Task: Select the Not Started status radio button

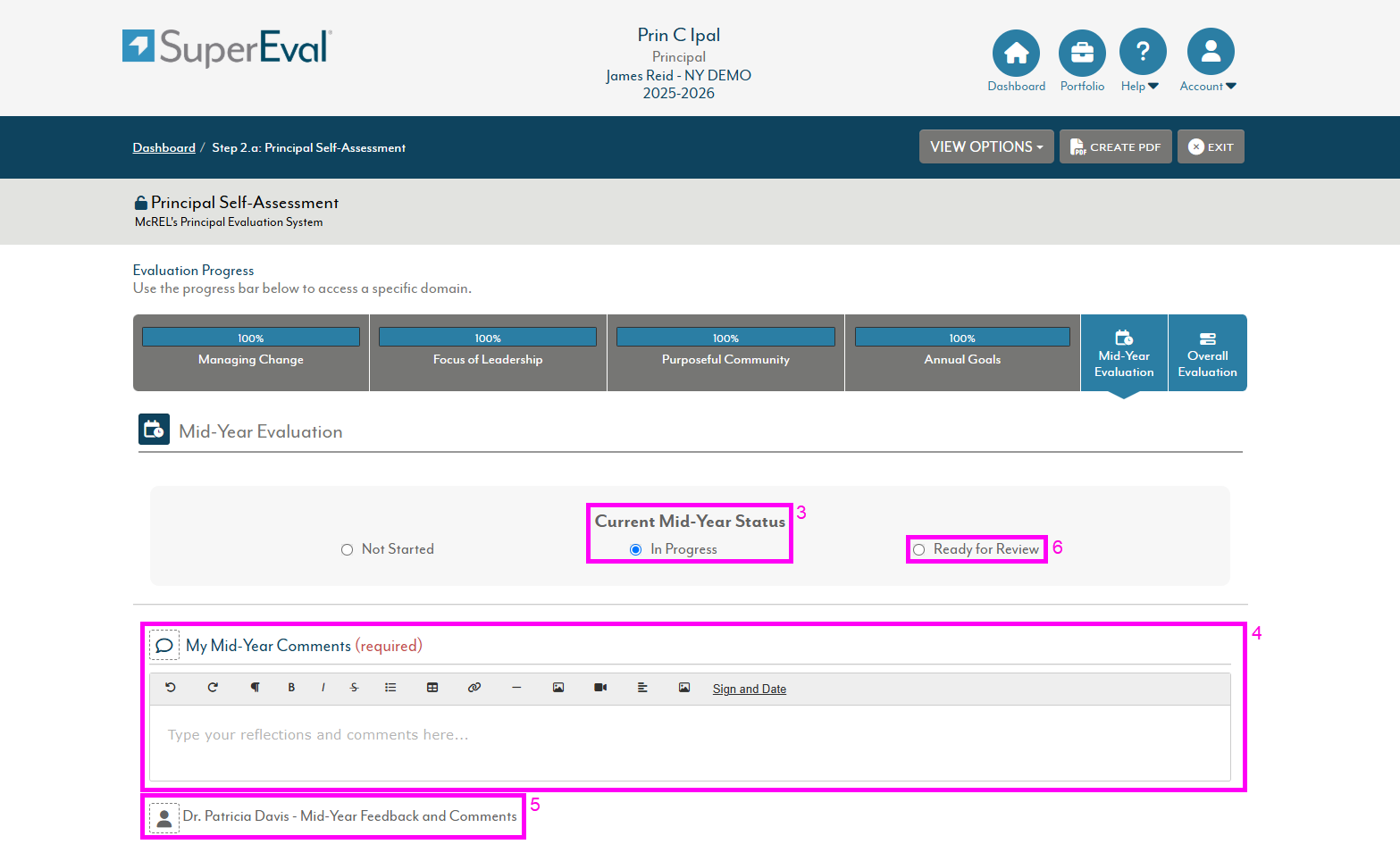Action: 348,550
